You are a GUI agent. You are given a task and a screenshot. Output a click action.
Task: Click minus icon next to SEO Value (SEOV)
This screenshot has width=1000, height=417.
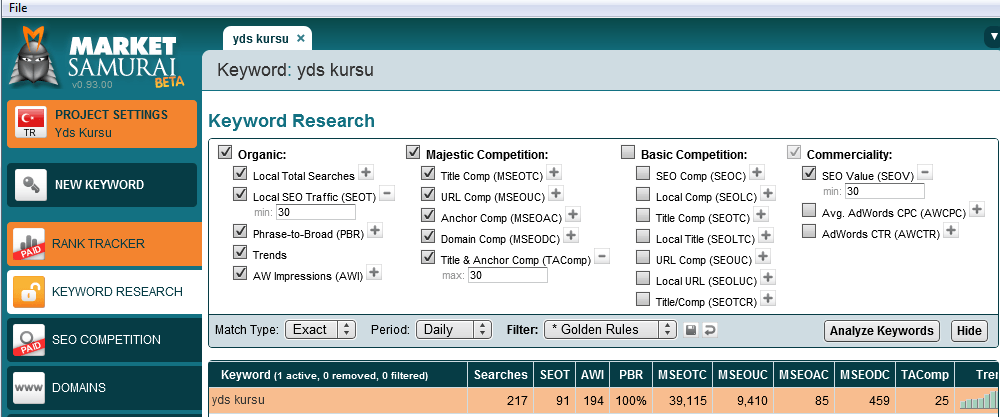tap(925, 172)
